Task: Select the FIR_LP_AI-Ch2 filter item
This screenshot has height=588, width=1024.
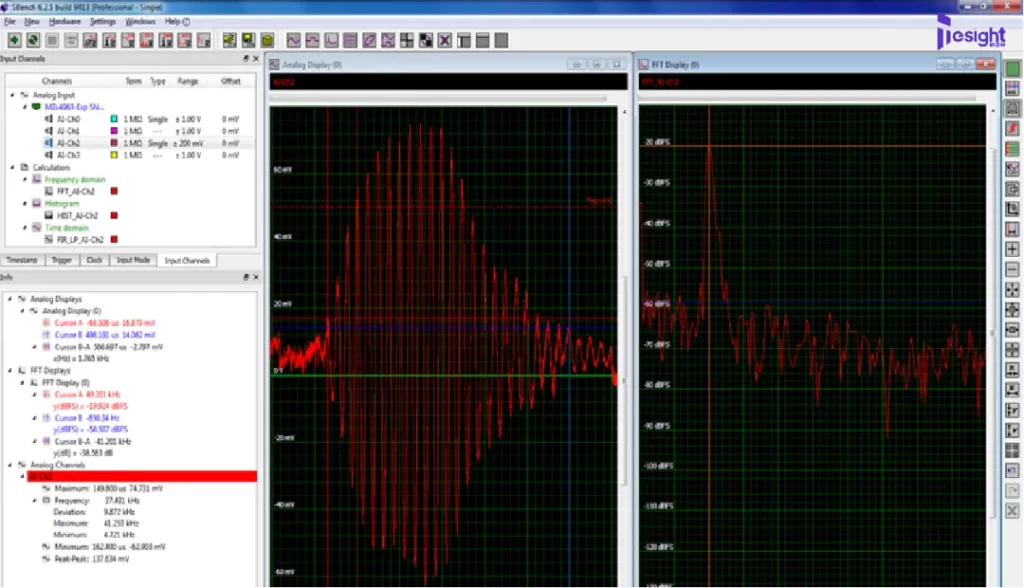Action: pyautogui.click(x=80, y=240)
